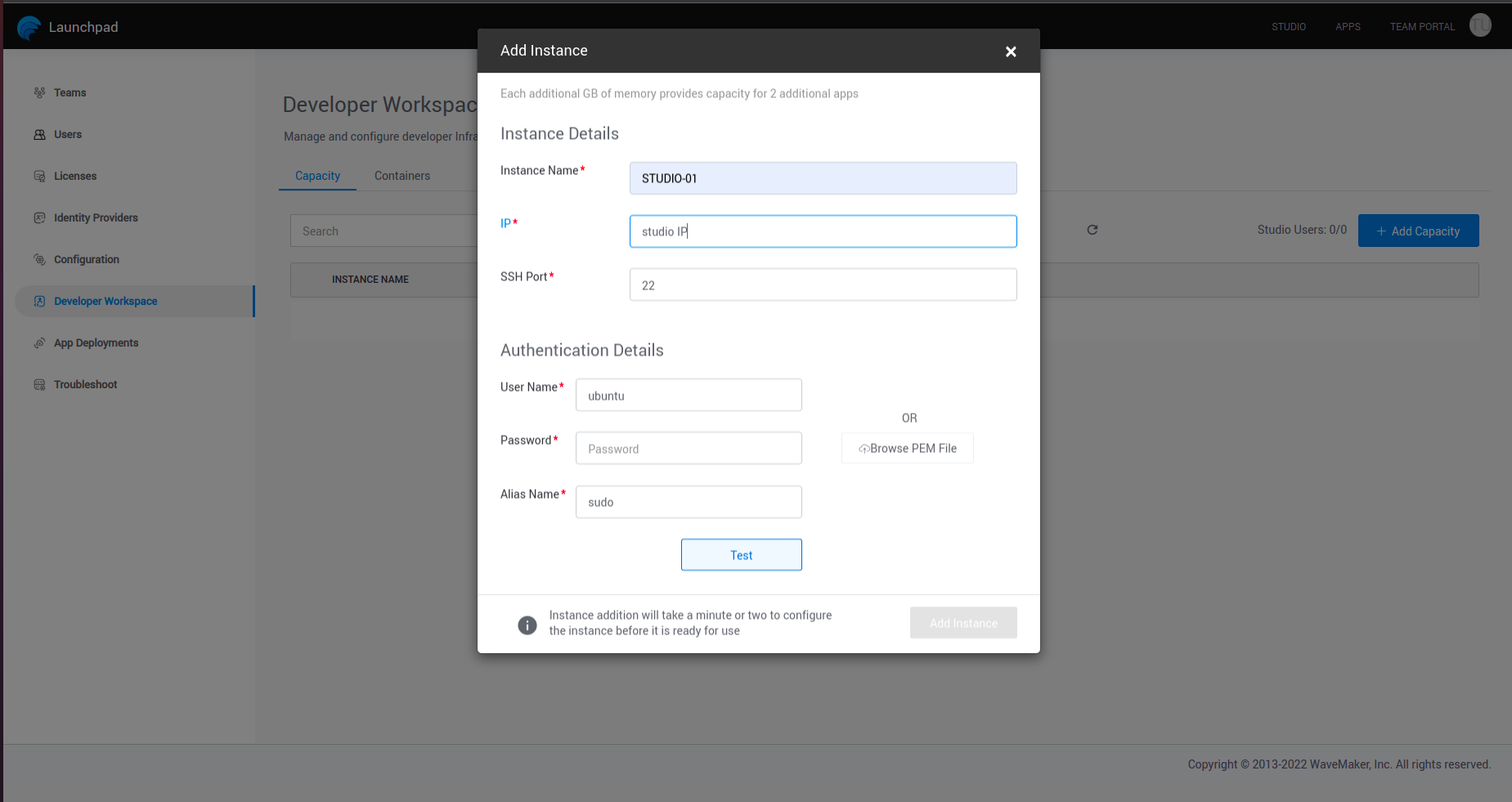
Task: Switch to the Containers tab
Action: [x=402, y=176]
